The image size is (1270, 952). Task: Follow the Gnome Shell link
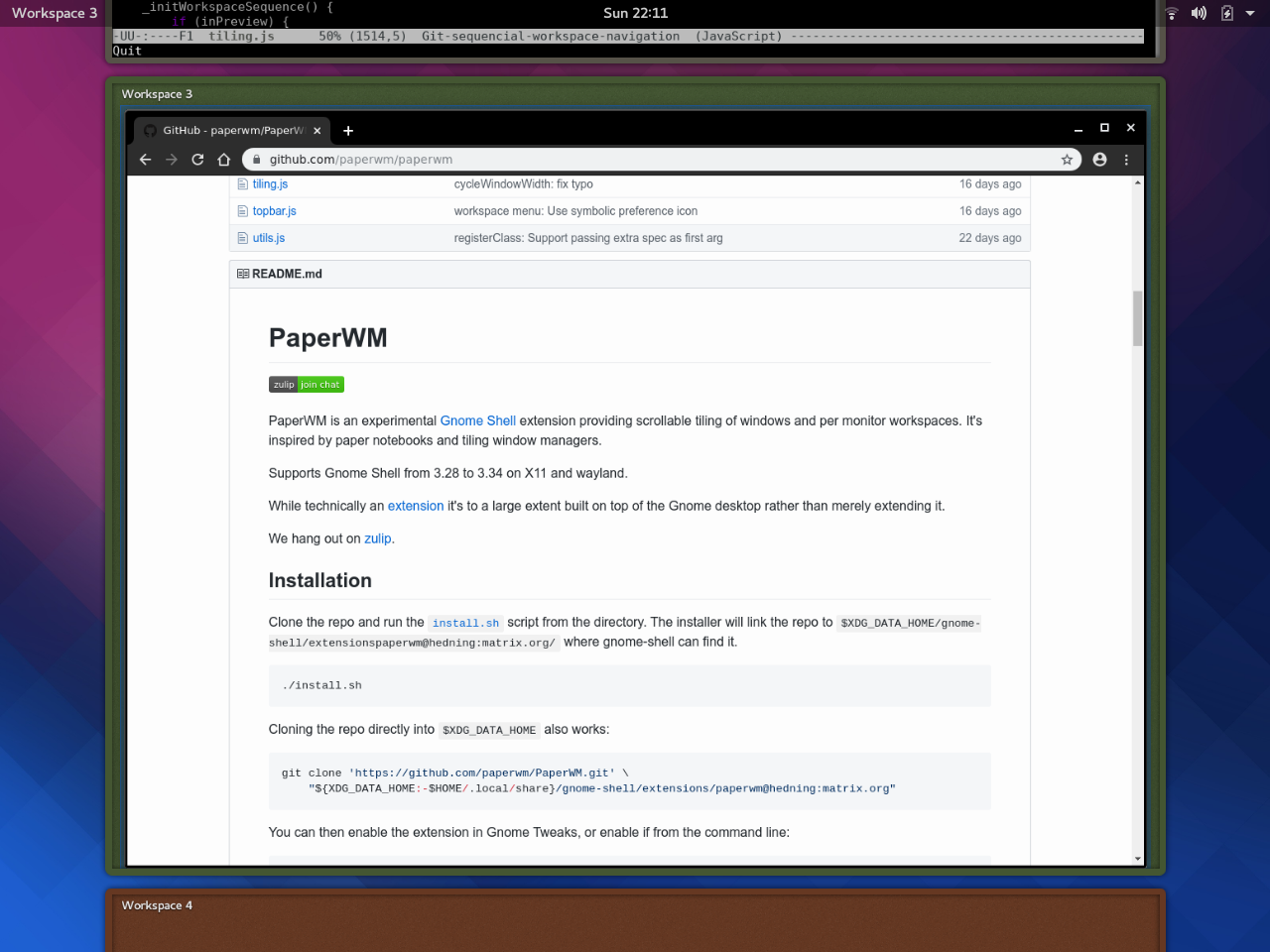(x=477, y=421)
